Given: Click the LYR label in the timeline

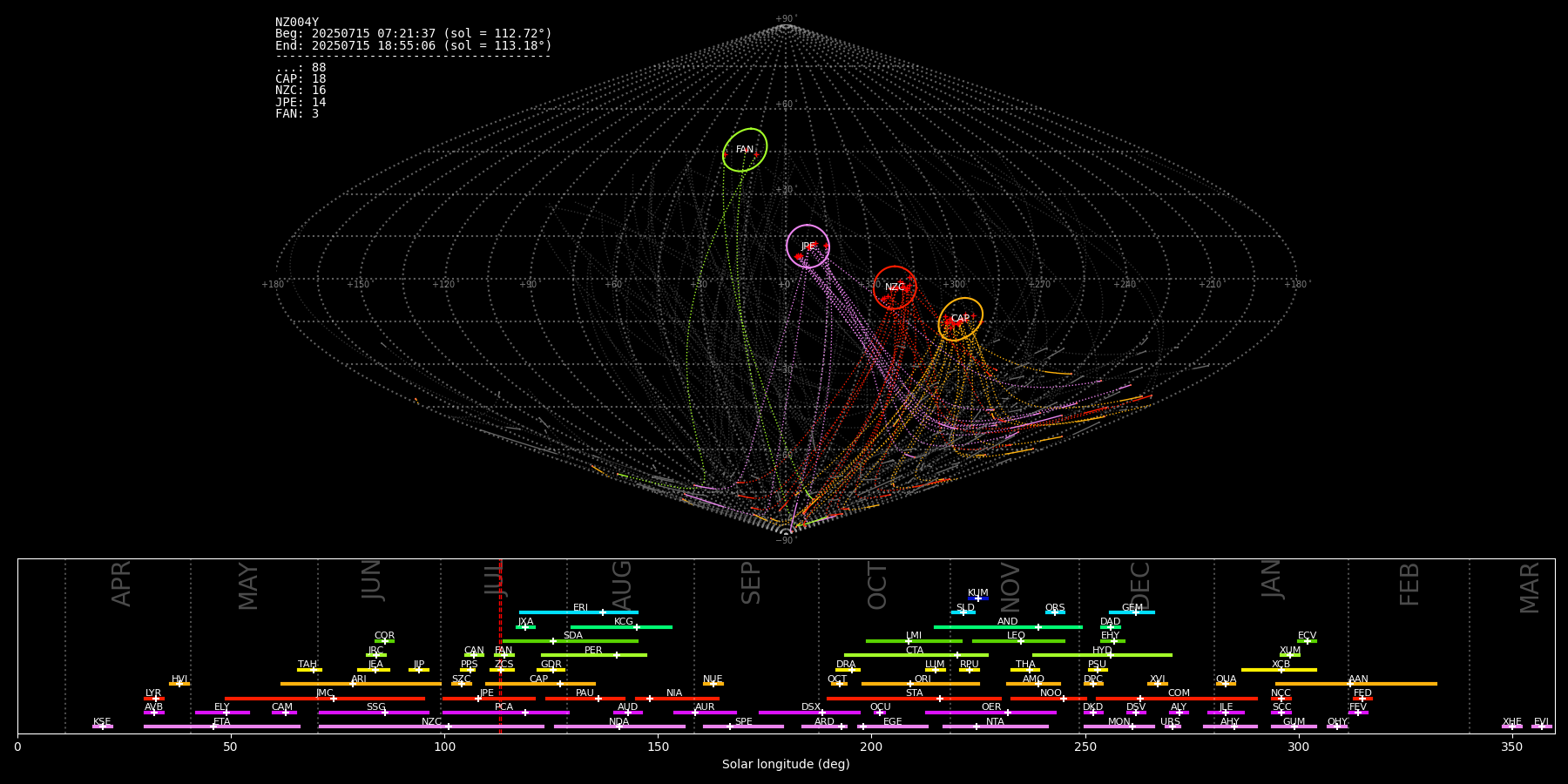Looking at the screenshot, I should click(153, 693).
